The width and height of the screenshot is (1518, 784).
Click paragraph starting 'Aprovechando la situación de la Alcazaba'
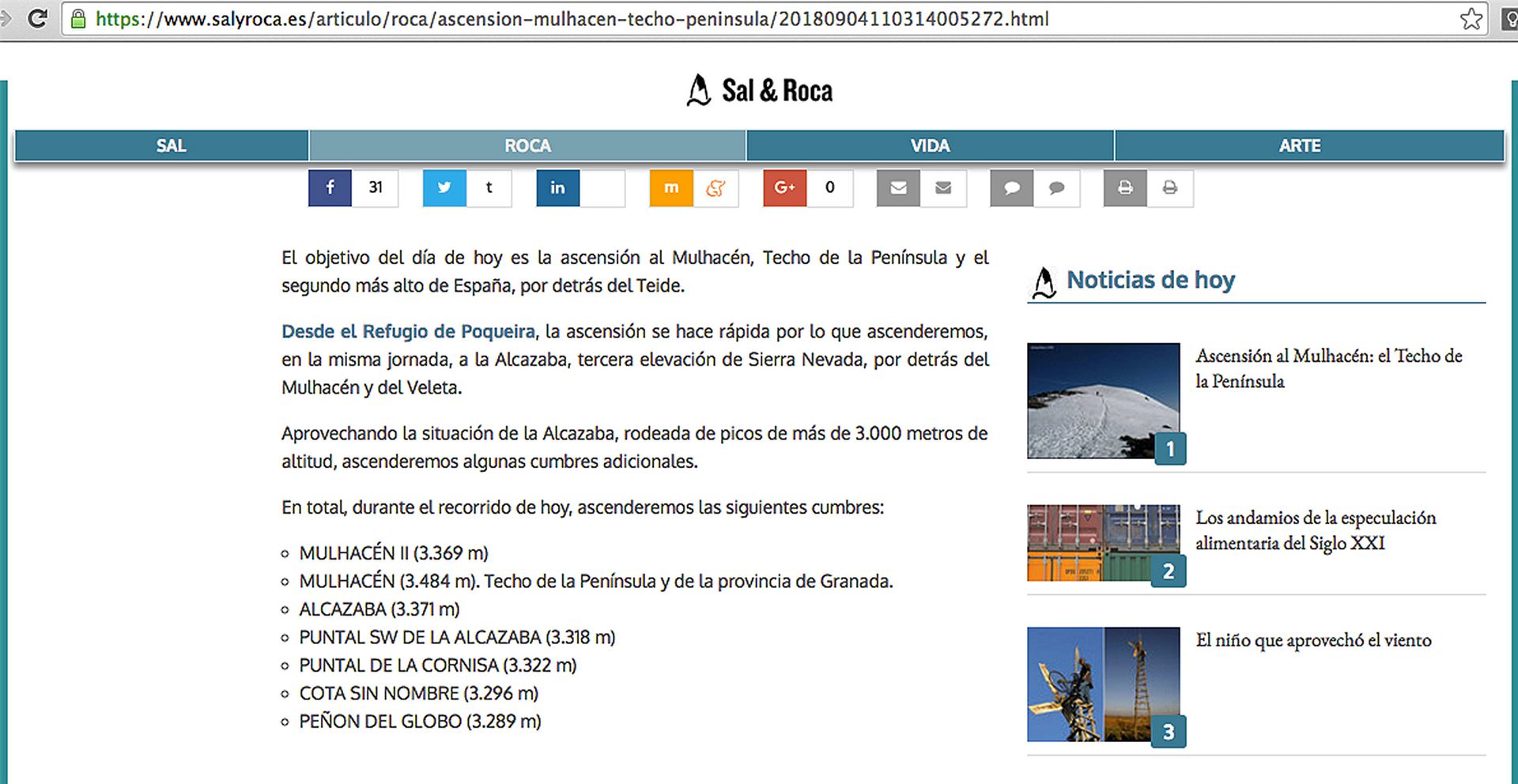tap(635, 447)
